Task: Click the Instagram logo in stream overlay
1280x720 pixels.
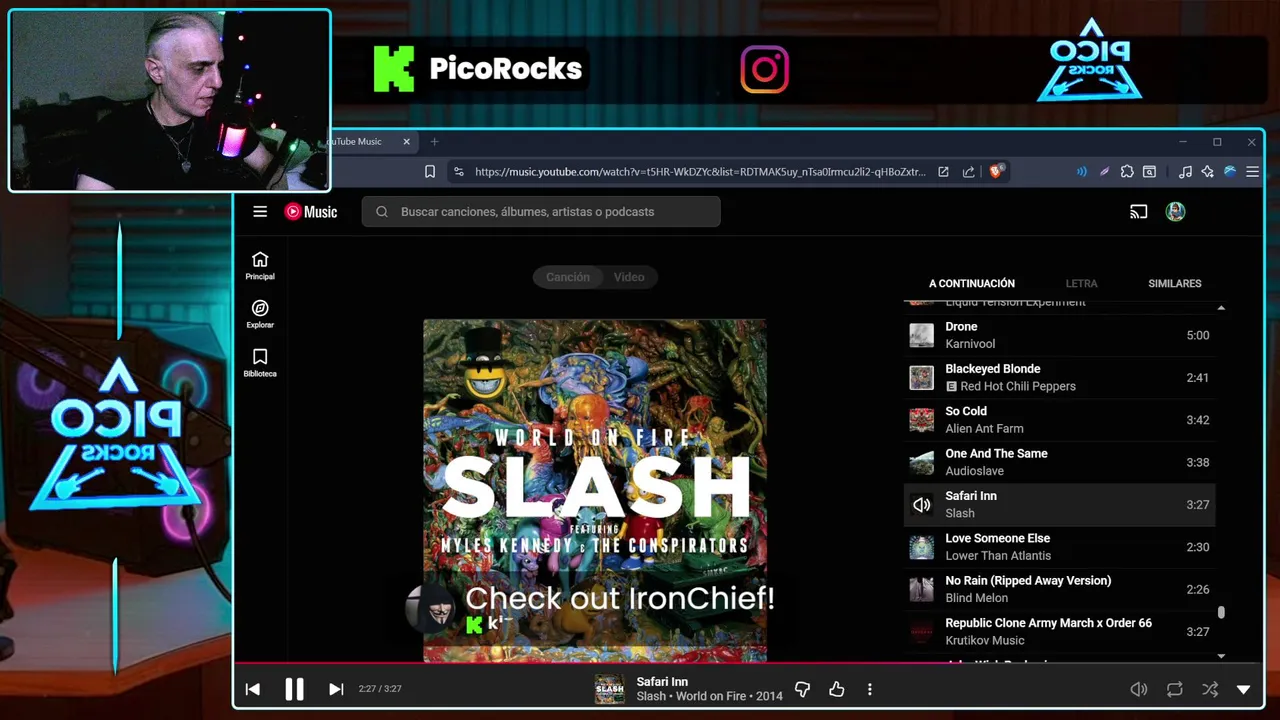Action: [x=765, y=69]
